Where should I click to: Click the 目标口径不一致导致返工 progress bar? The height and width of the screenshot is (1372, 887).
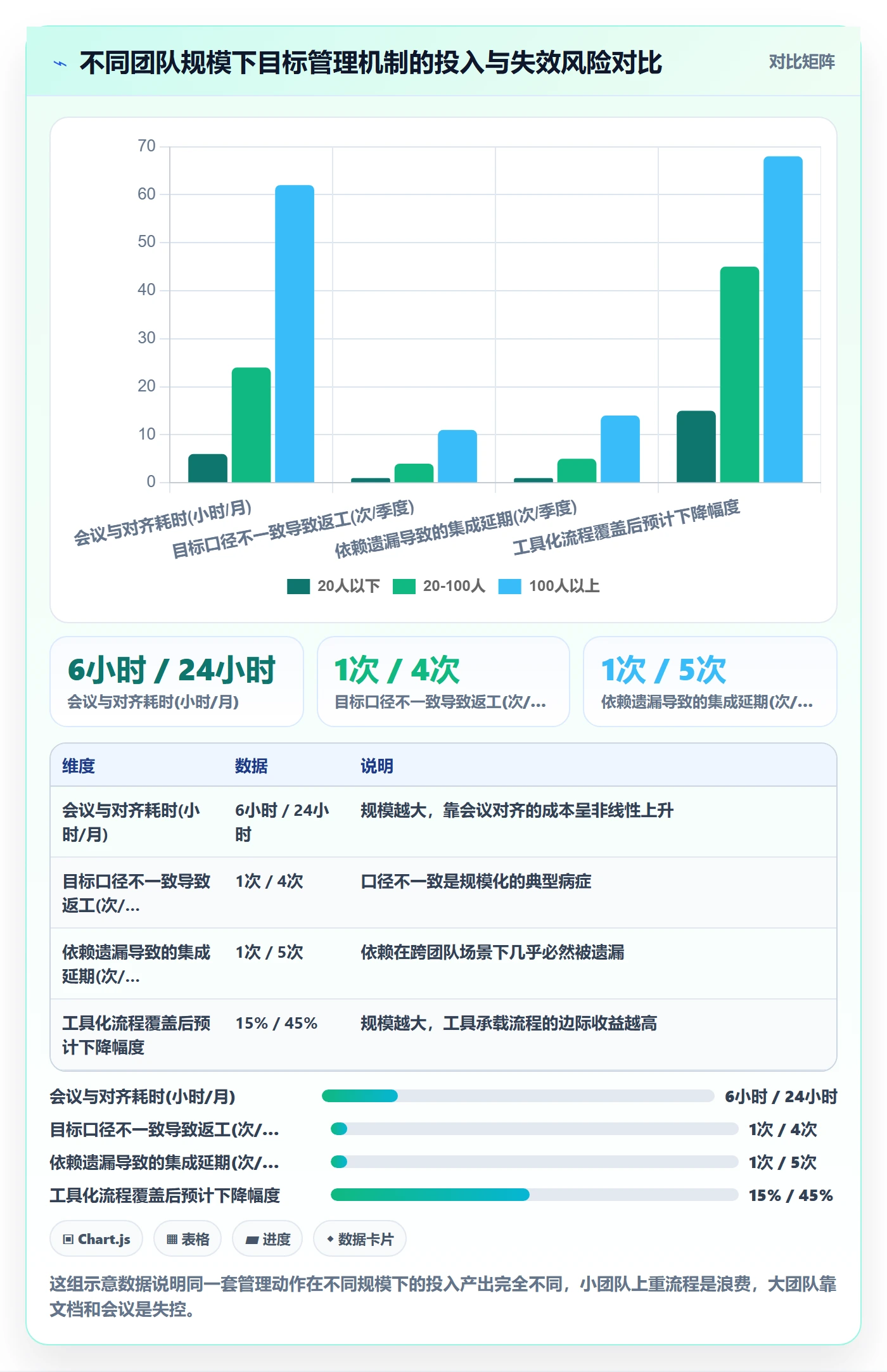point(535,1129)
